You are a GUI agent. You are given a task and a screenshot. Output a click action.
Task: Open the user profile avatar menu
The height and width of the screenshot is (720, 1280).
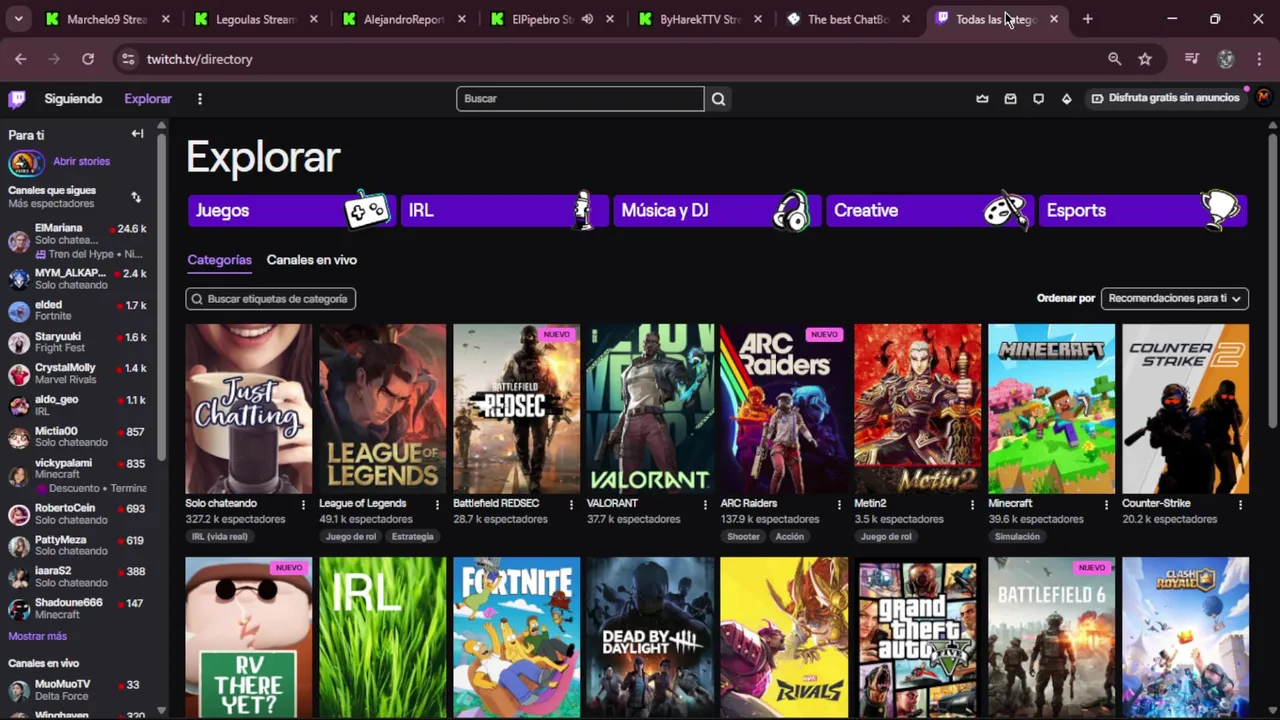click(1264, 97)
